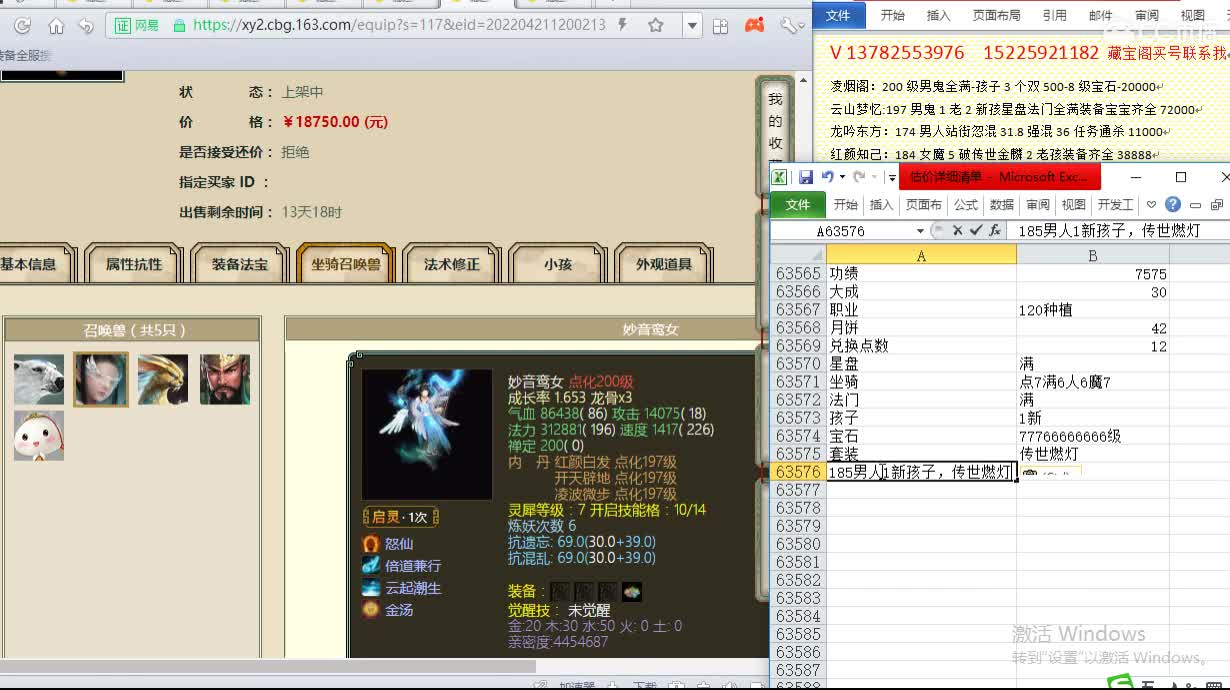
Task: Click the browser undo/back arrow icon
Action: pyautogui.click(x=86, y=26)
